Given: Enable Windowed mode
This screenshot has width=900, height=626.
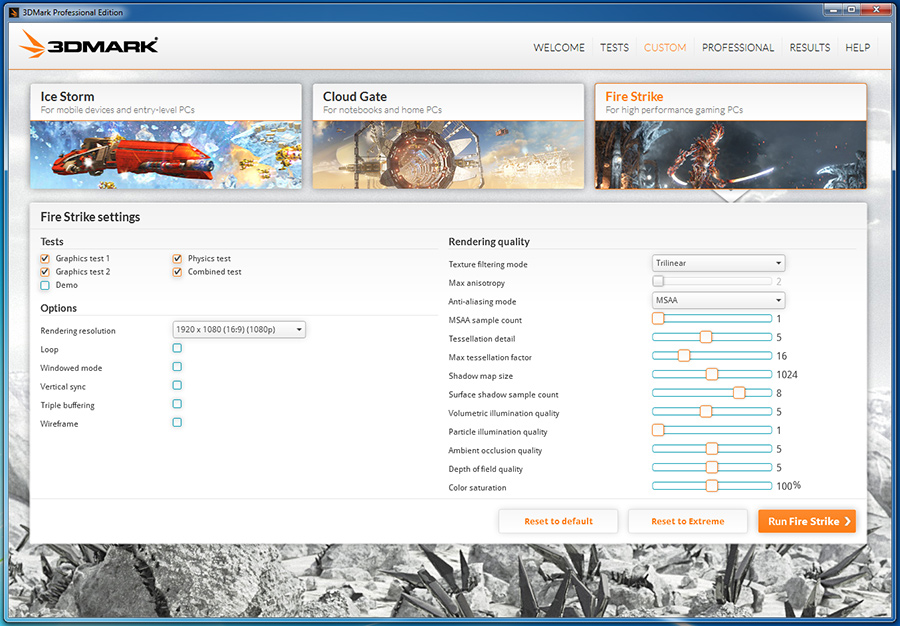Looking at the screenshot, I should coord(177,367).
